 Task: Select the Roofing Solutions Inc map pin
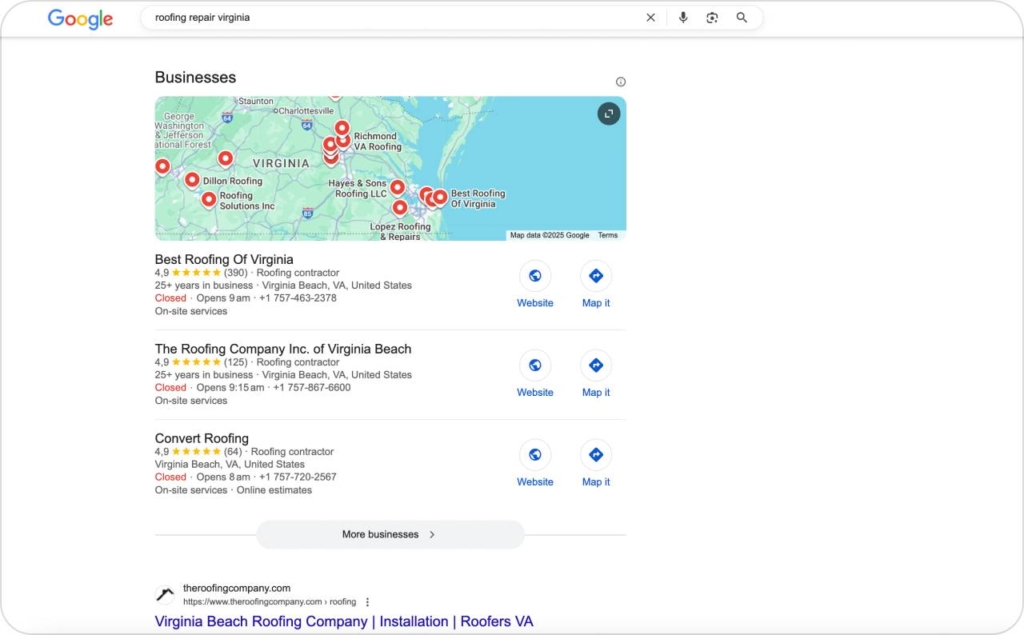[208, 199]
